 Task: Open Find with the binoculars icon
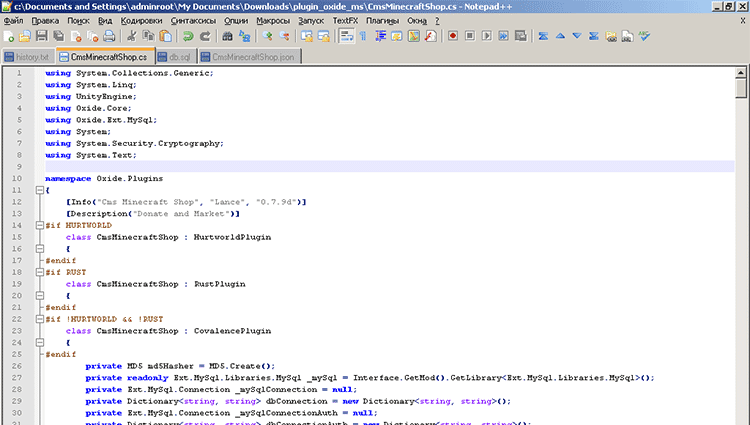pos(226,36)
